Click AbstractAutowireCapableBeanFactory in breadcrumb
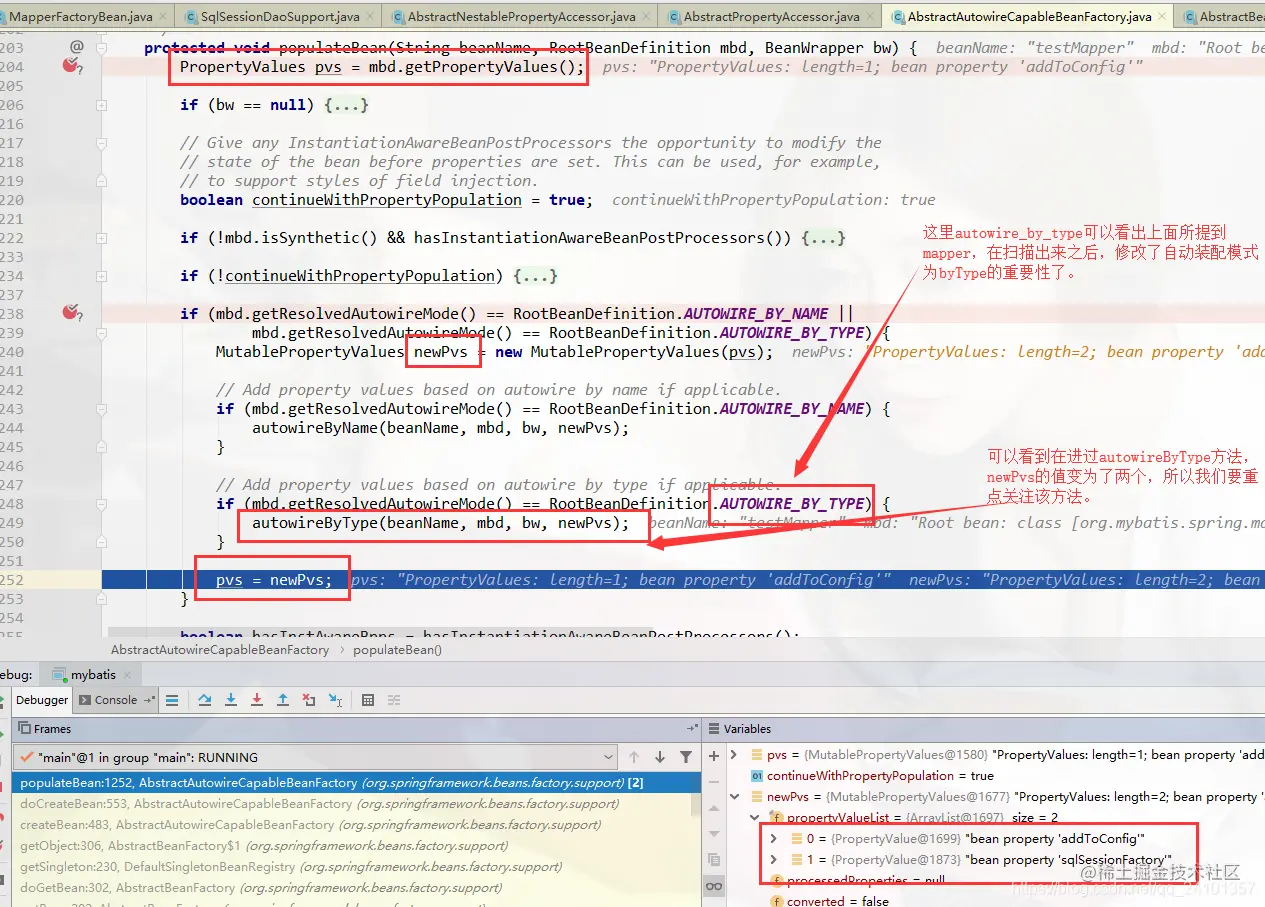This screenshot has width=1265, height=907. [x=220, y=649]
